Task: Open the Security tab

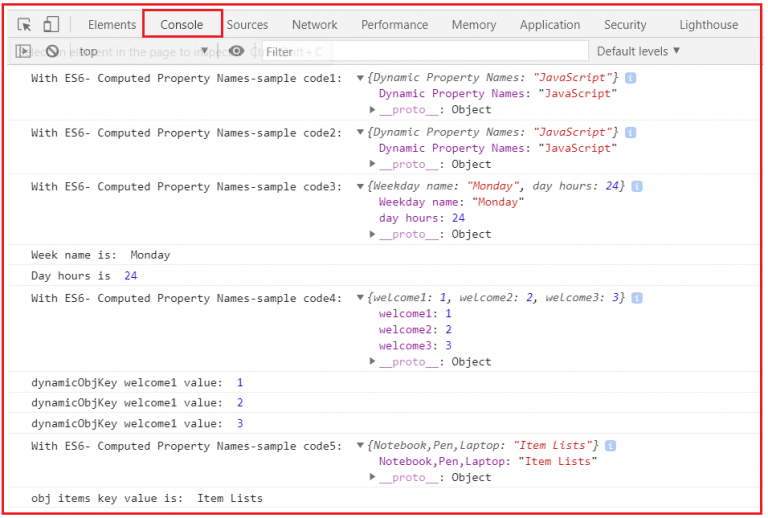Action: [x=625, y=24]
